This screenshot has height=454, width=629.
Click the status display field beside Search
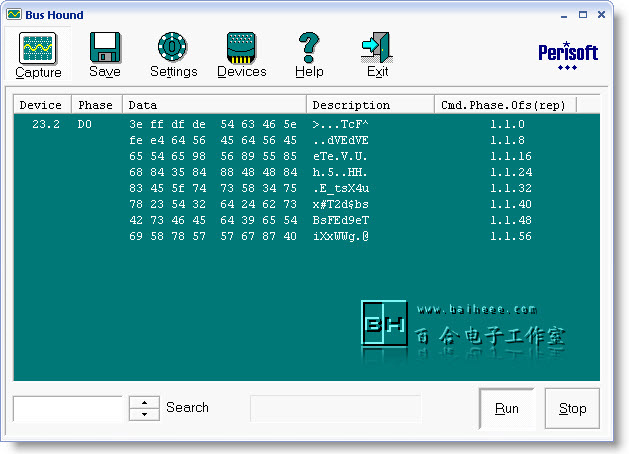tap(335, 408)
